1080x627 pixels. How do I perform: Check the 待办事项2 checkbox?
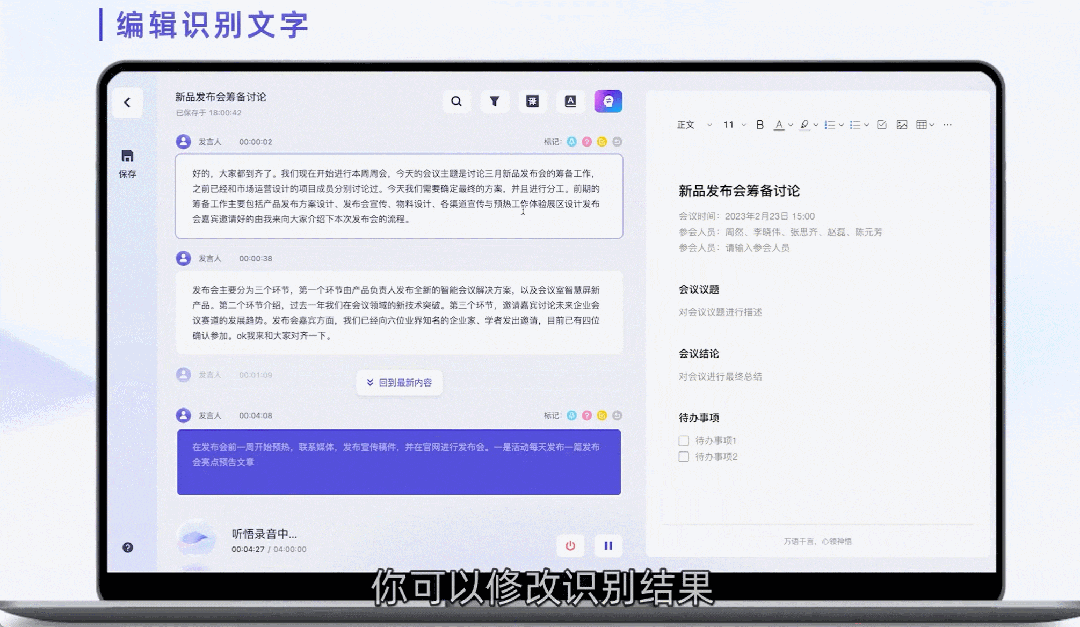[x=683, y=457]
